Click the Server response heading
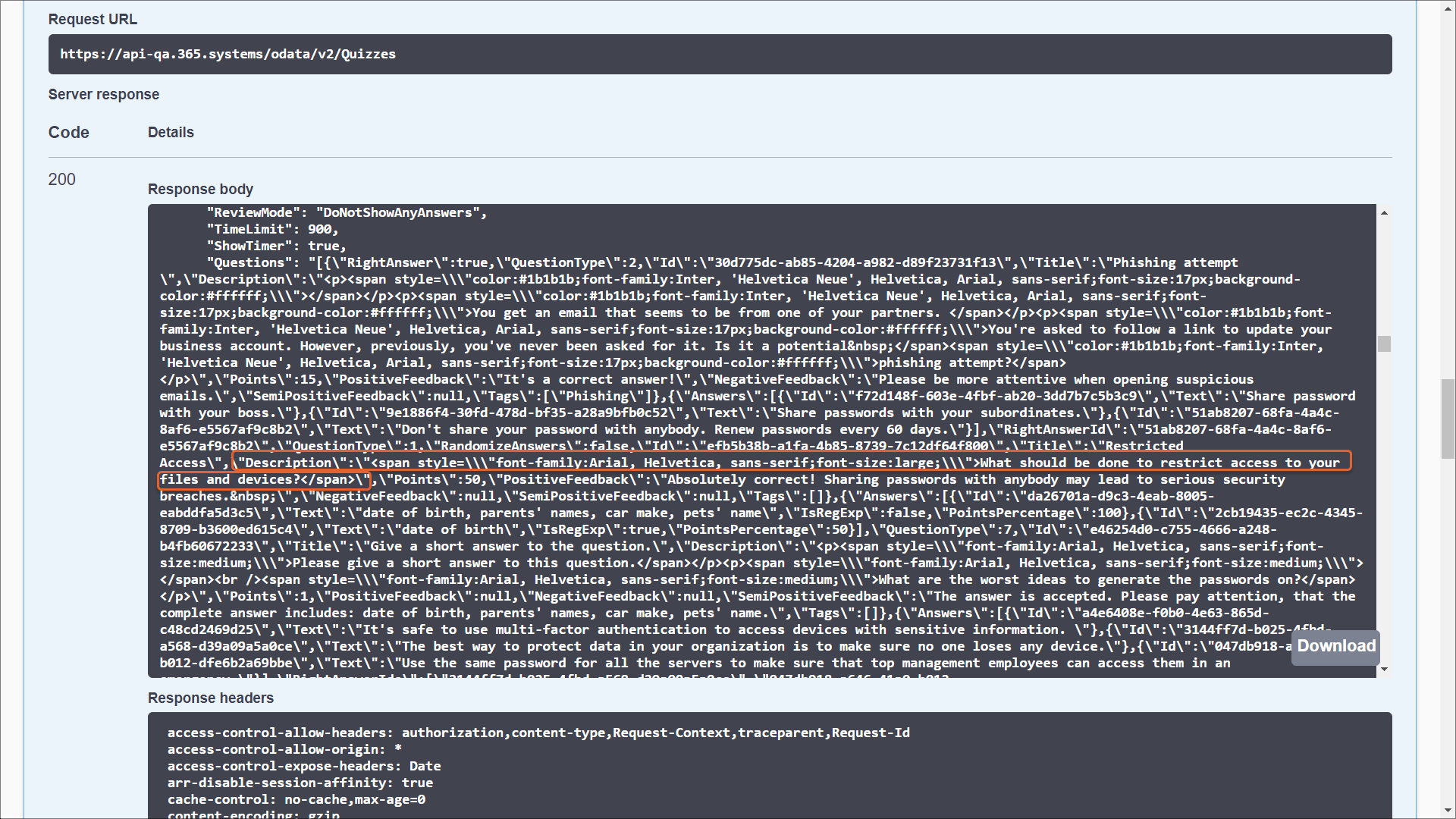 point(104,94)
